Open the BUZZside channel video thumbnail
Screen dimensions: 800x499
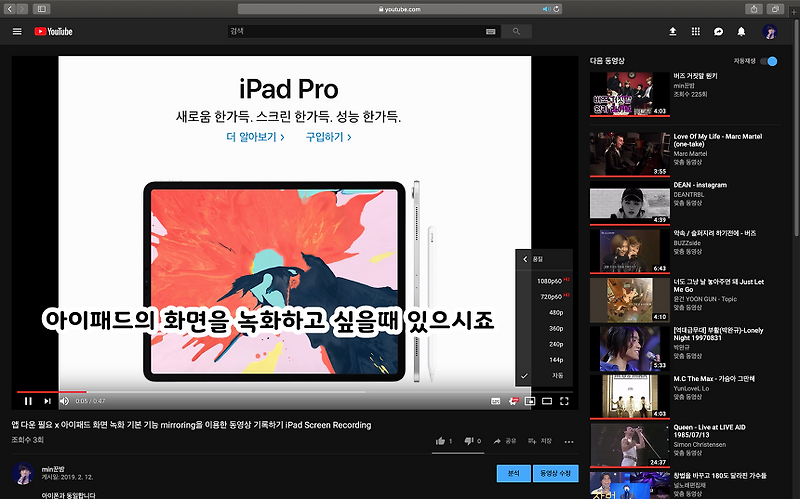[x=630, y=251]
